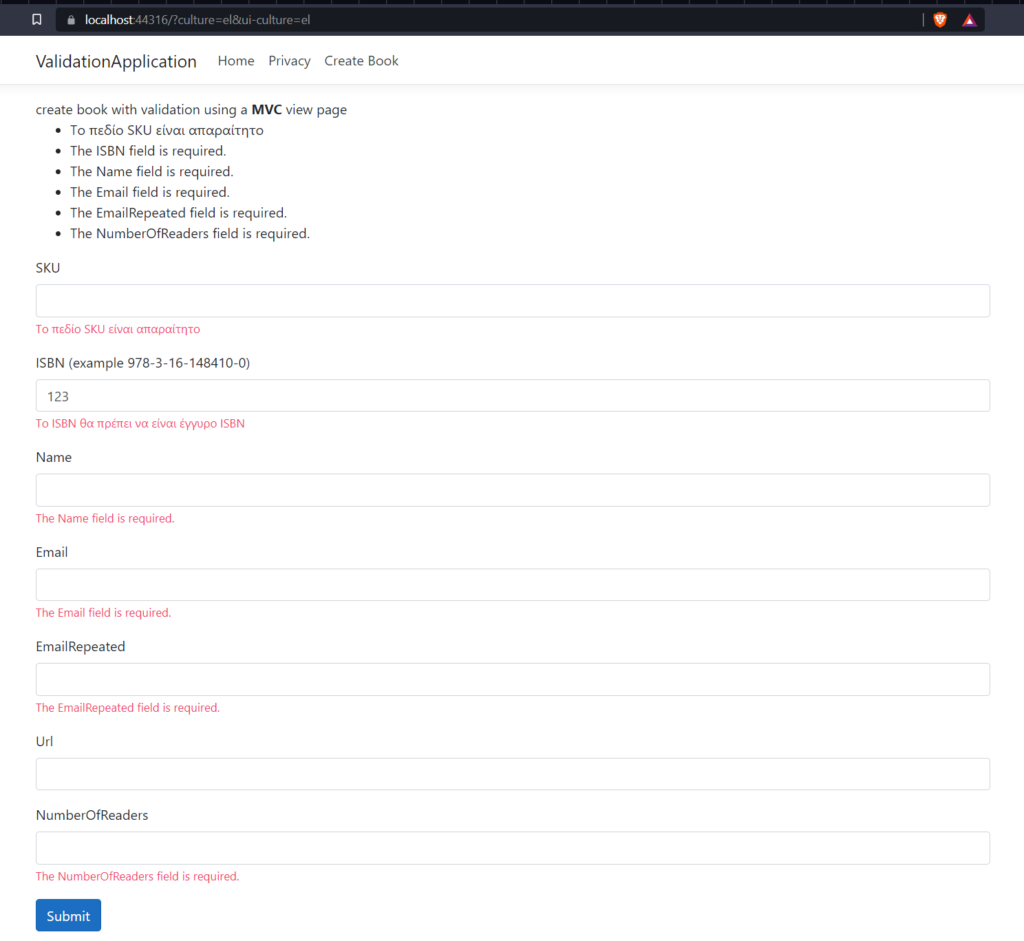Select the ISBN field containing 123
Screen dimensions: 1024x941
click(x=512, y=395)
